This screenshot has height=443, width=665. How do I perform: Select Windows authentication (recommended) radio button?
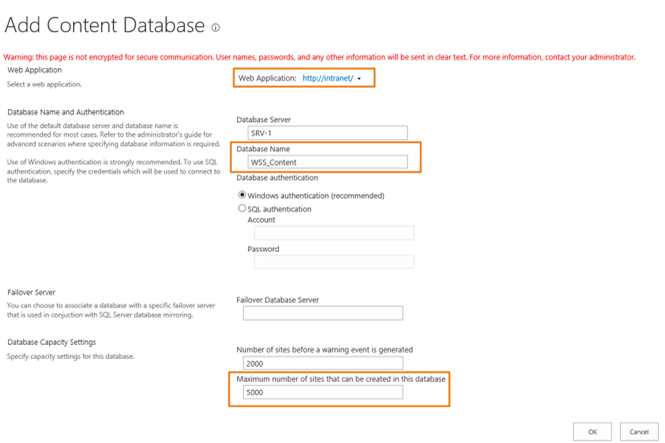pyautogui.click(x=242, y=195)
